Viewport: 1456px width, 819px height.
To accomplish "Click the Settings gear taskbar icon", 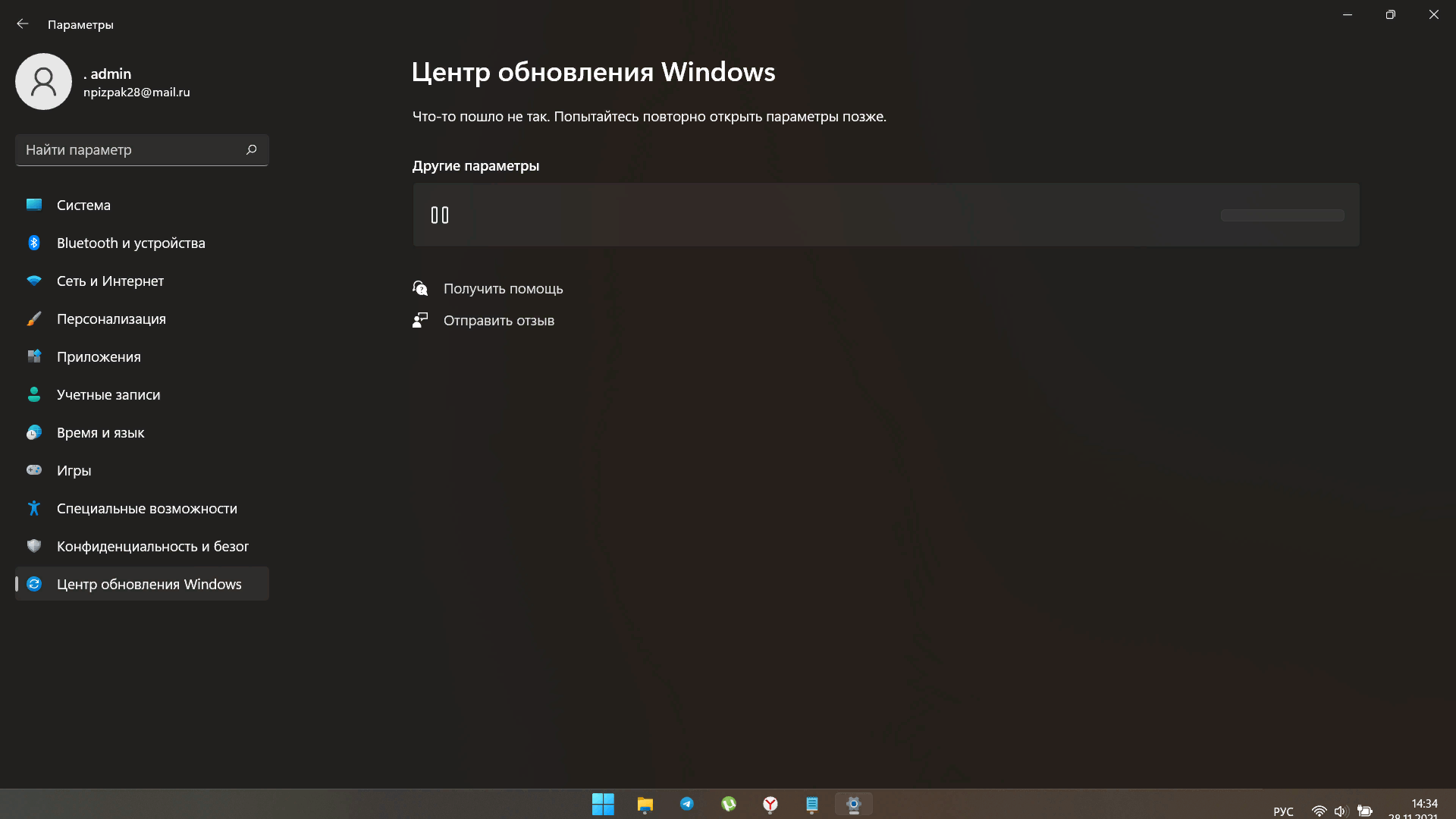I will point(854,804).
